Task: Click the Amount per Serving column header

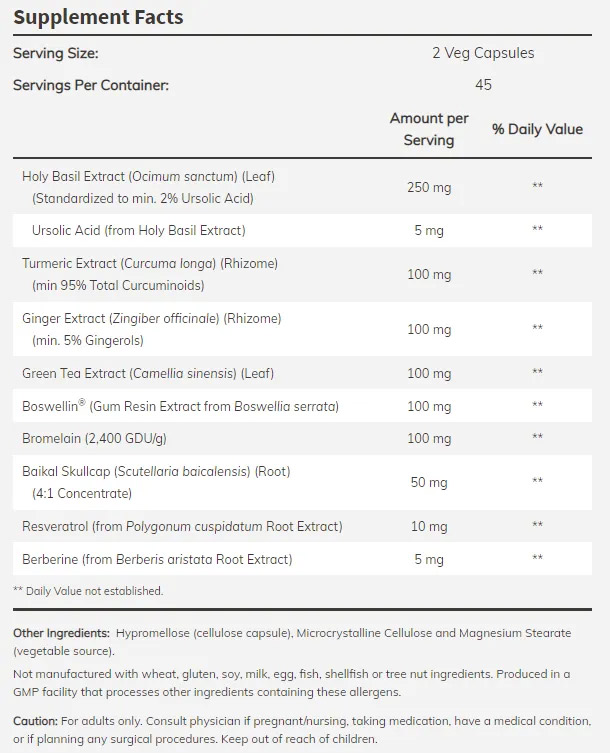Action: (429, 130)
